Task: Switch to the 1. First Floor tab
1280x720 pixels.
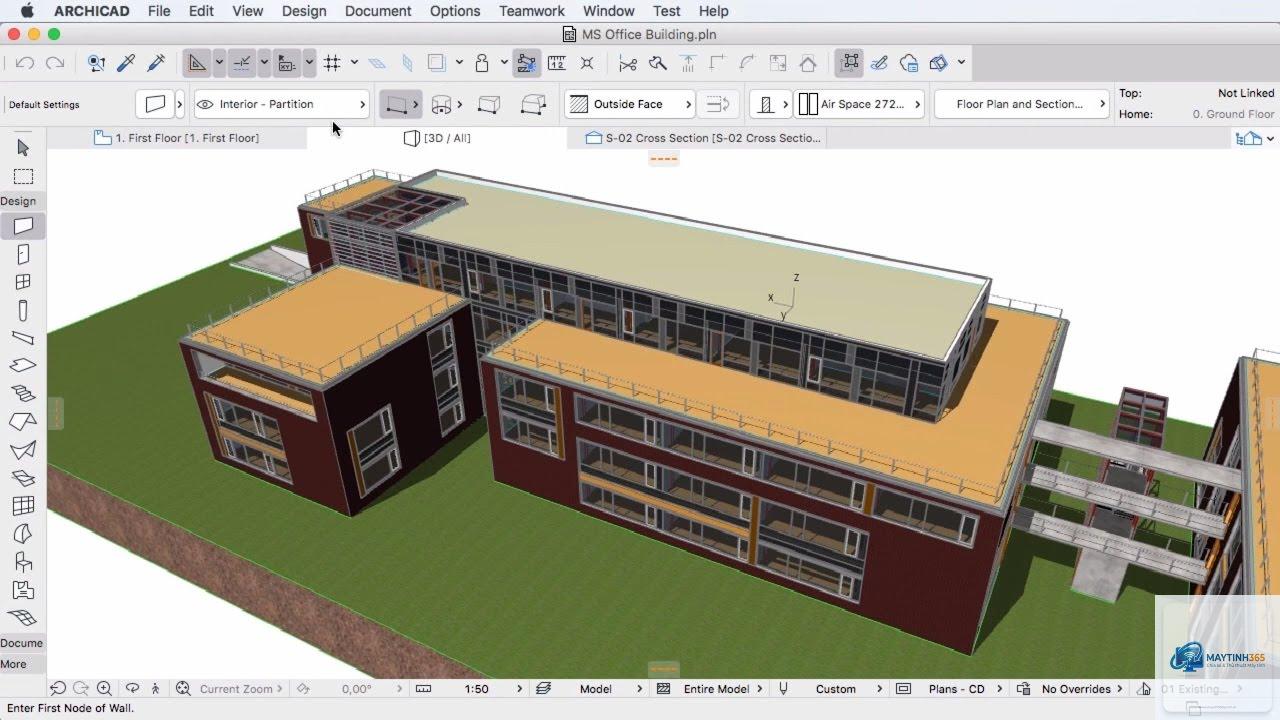Action: 177,138
